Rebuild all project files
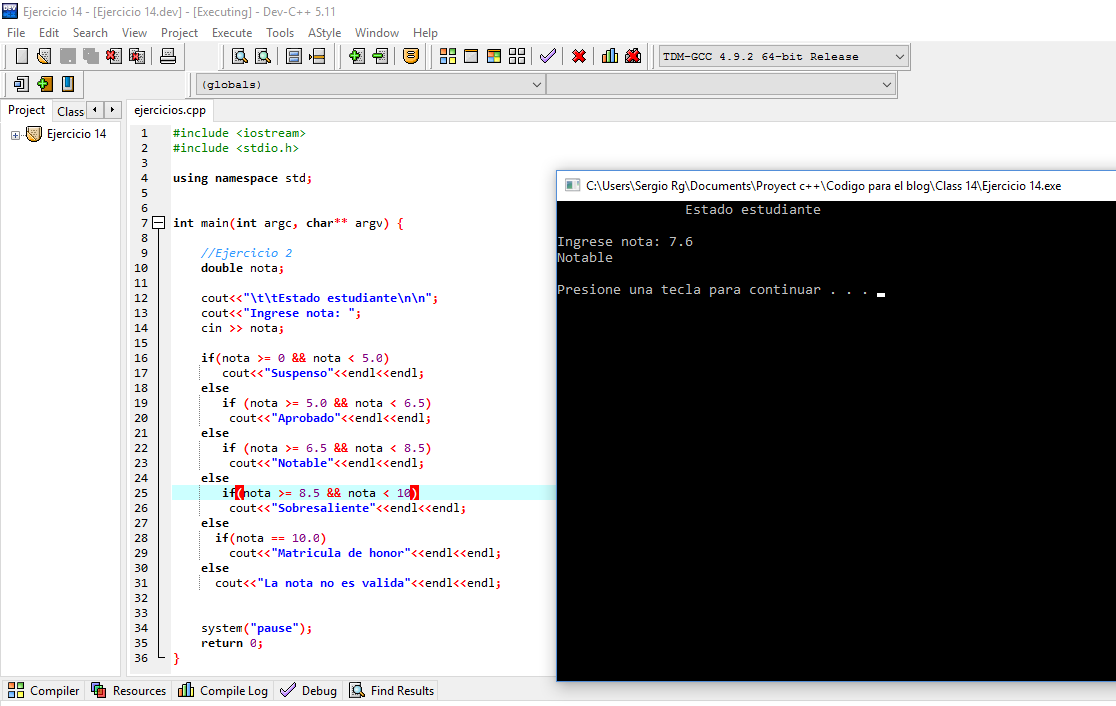The height and width of the screenshot is (706, 1116). pos(517,56)
